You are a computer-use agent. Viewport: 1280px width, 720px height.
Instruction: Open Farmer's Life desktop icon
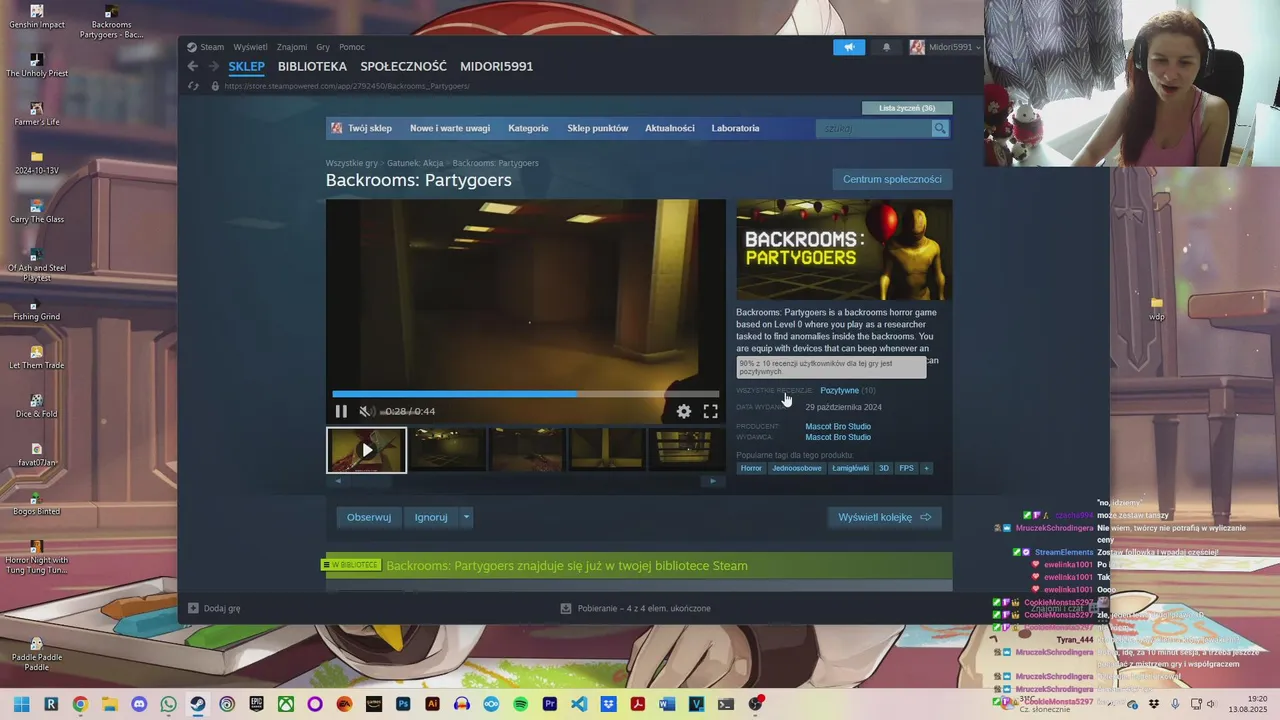[x=37, y=114]
